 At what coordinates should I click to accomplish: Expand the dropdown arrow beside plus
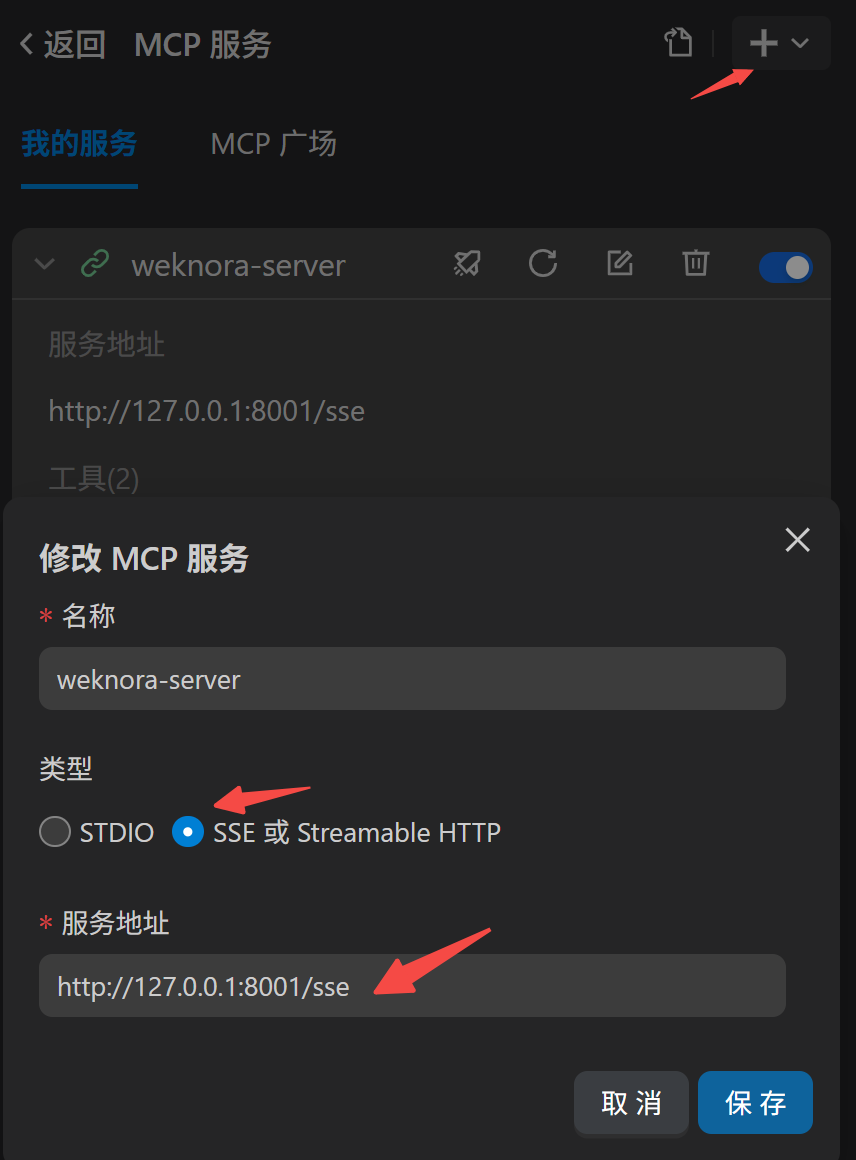[x=800, y=43]
